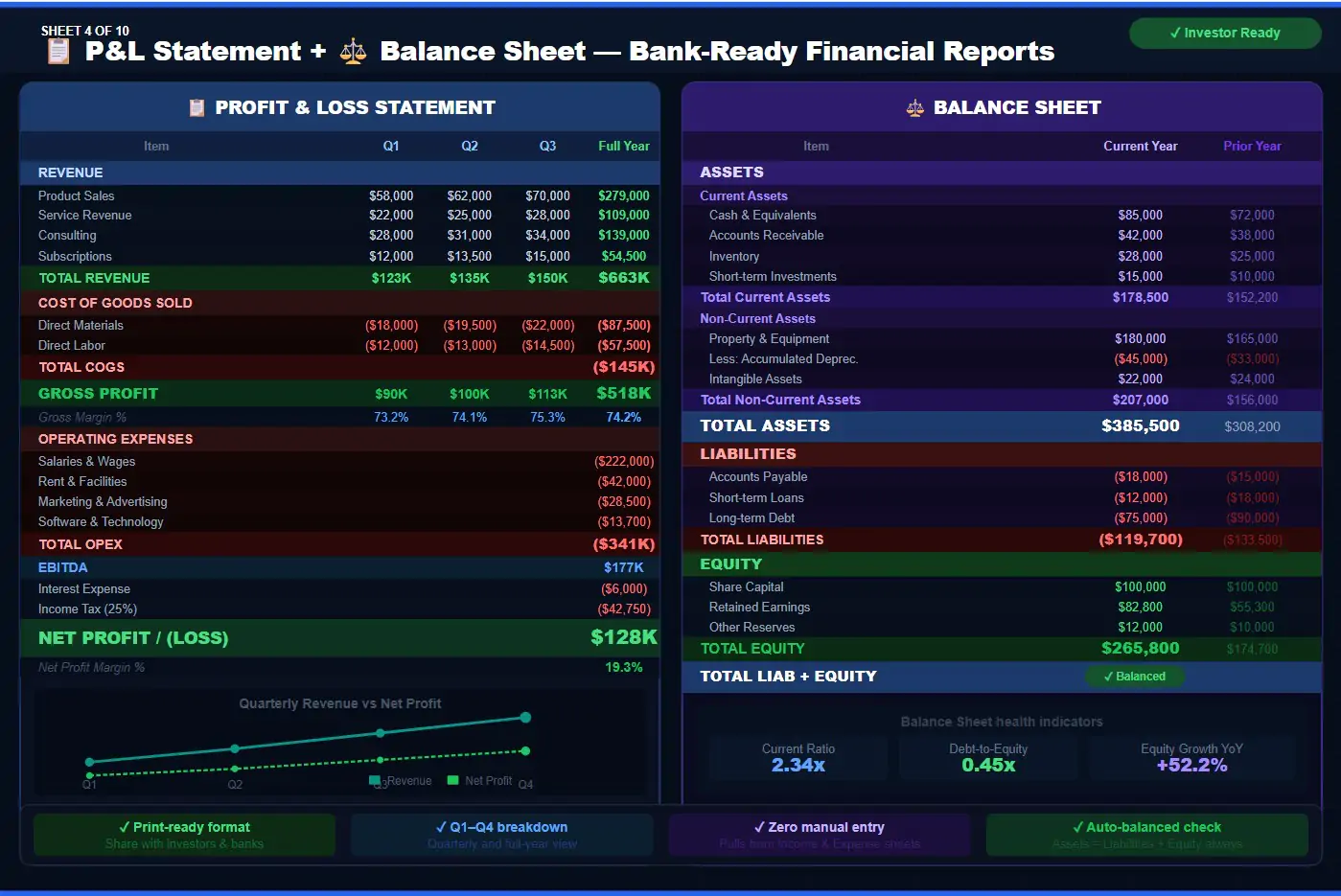Select the TOTAL ASSETS row
The image size is (1341, 896).
pyautogui.click(x=1002, y=426)
